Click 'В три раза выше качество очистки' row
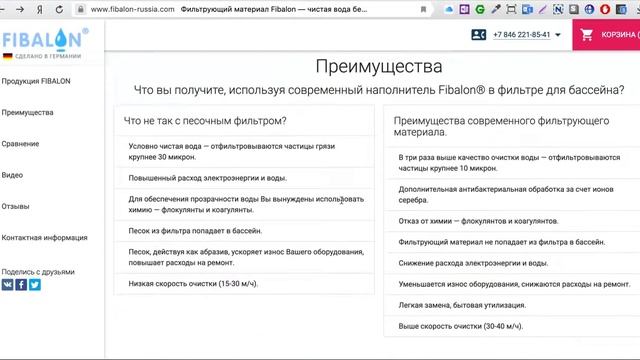The width and height of the screenshot is (640, 360). (x=512, y=163)
